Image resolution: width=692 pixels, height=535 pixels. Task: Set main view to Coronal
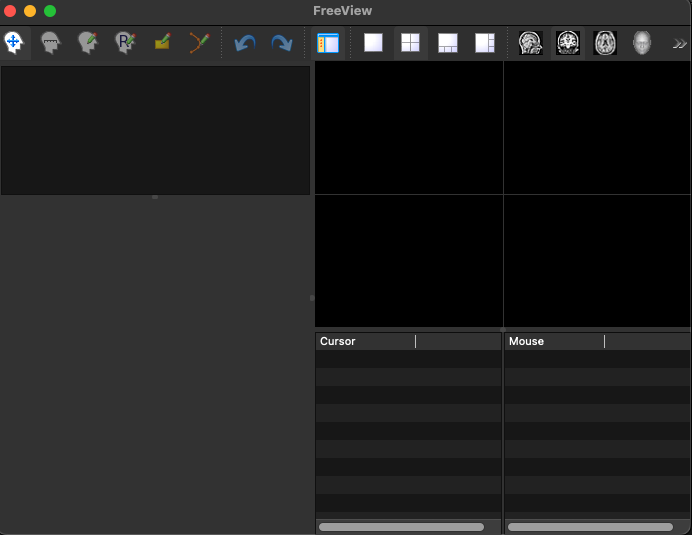pos(568,43)
